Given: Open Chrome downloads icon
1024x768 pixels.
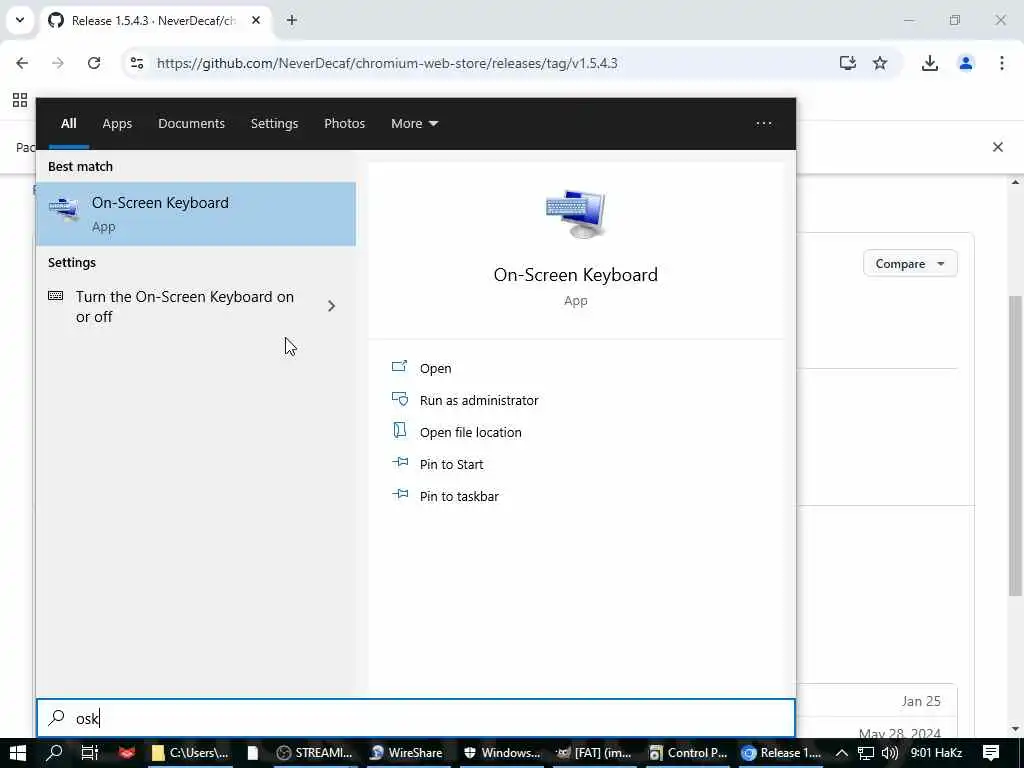Looking at the screenshot, I should click(929, 63).
